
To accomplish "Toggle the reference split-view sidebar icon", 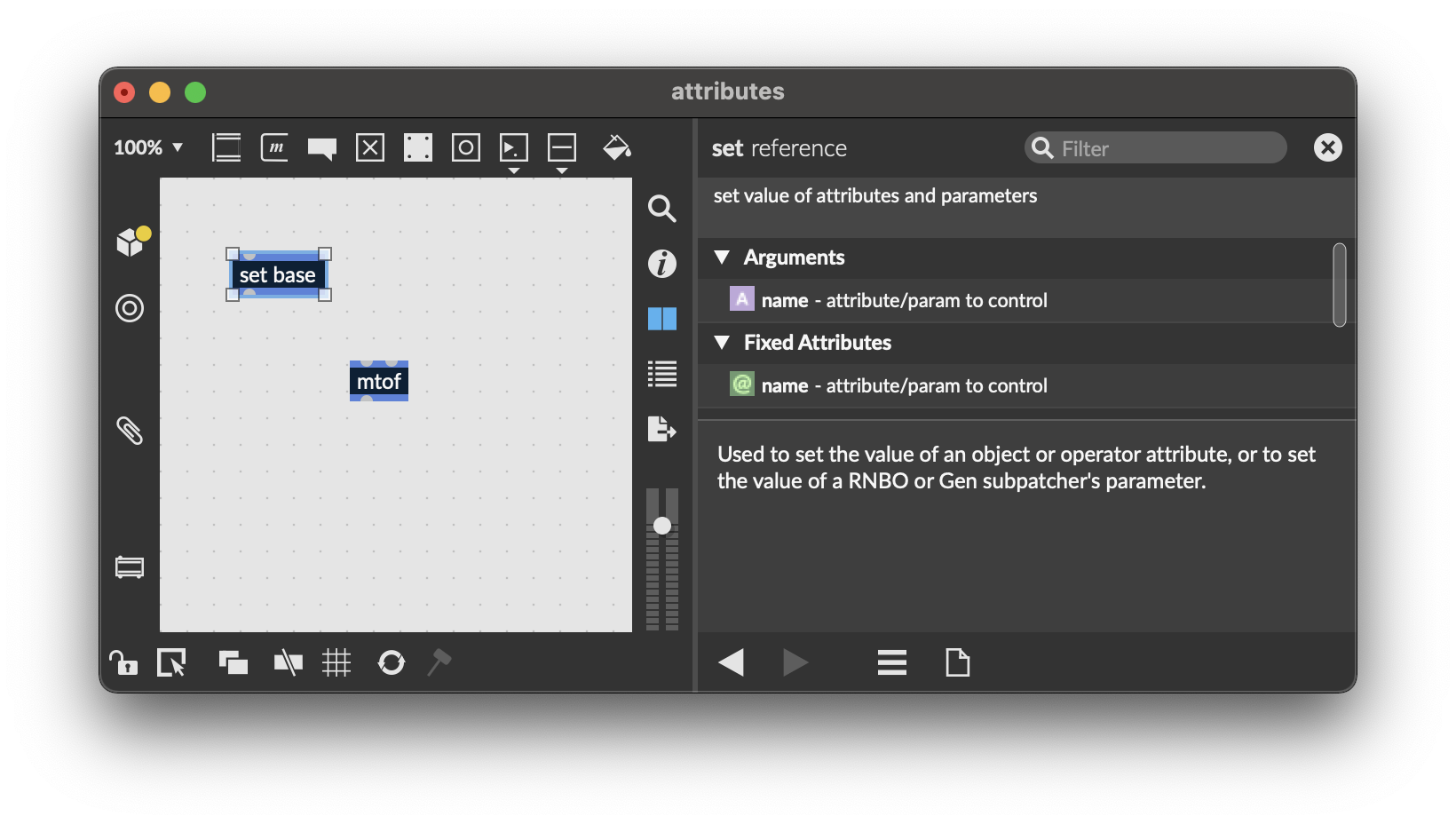I will click(x=661, y=319).
